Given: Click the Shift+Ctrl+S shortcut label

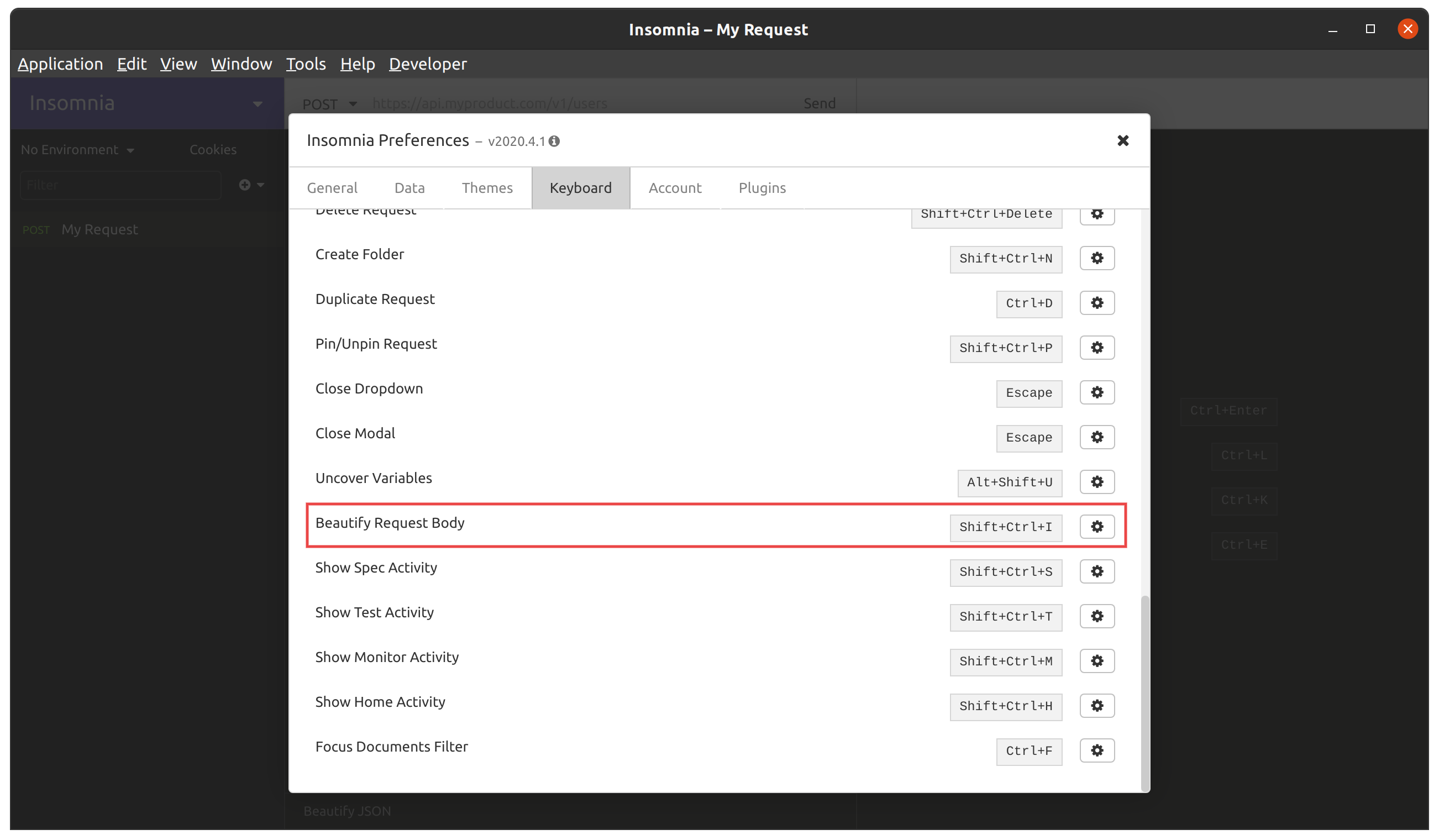Looking at the screenshot, I should [x=1006, y=571].
